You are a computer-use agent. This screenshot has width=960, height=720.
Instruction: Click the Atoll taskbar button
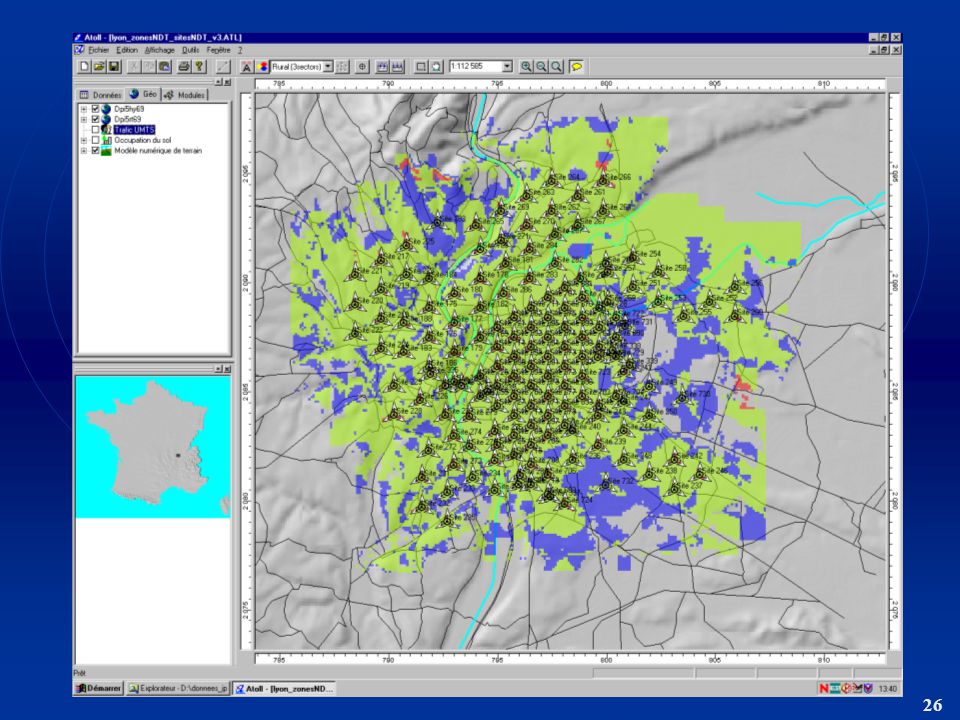point(284,689)
